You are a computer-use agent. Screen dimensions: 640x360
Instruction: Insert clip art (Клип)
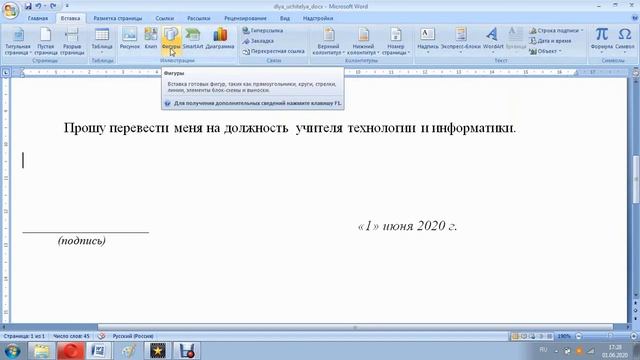pos(151,39)
